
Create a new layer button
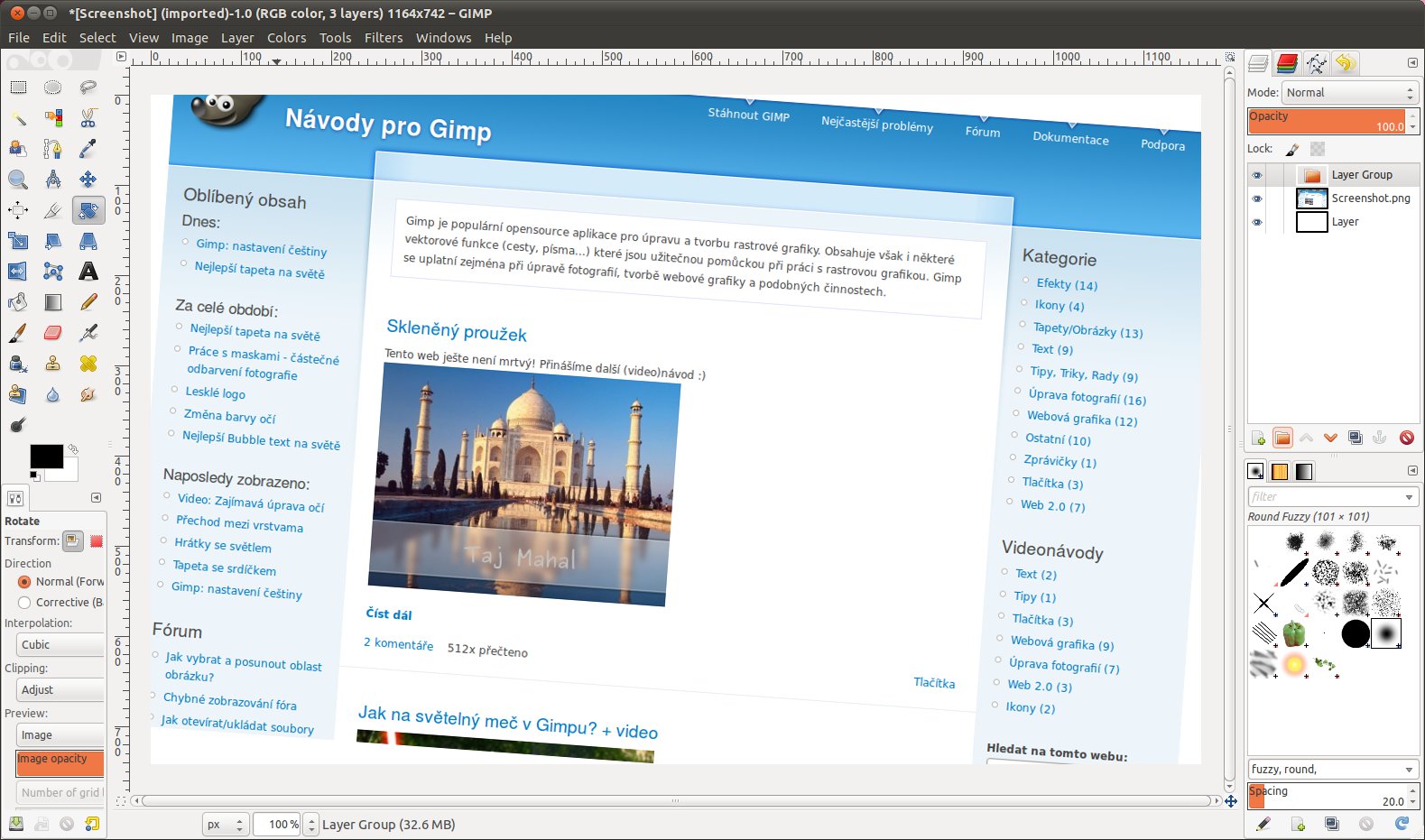tap(1258, 438)
